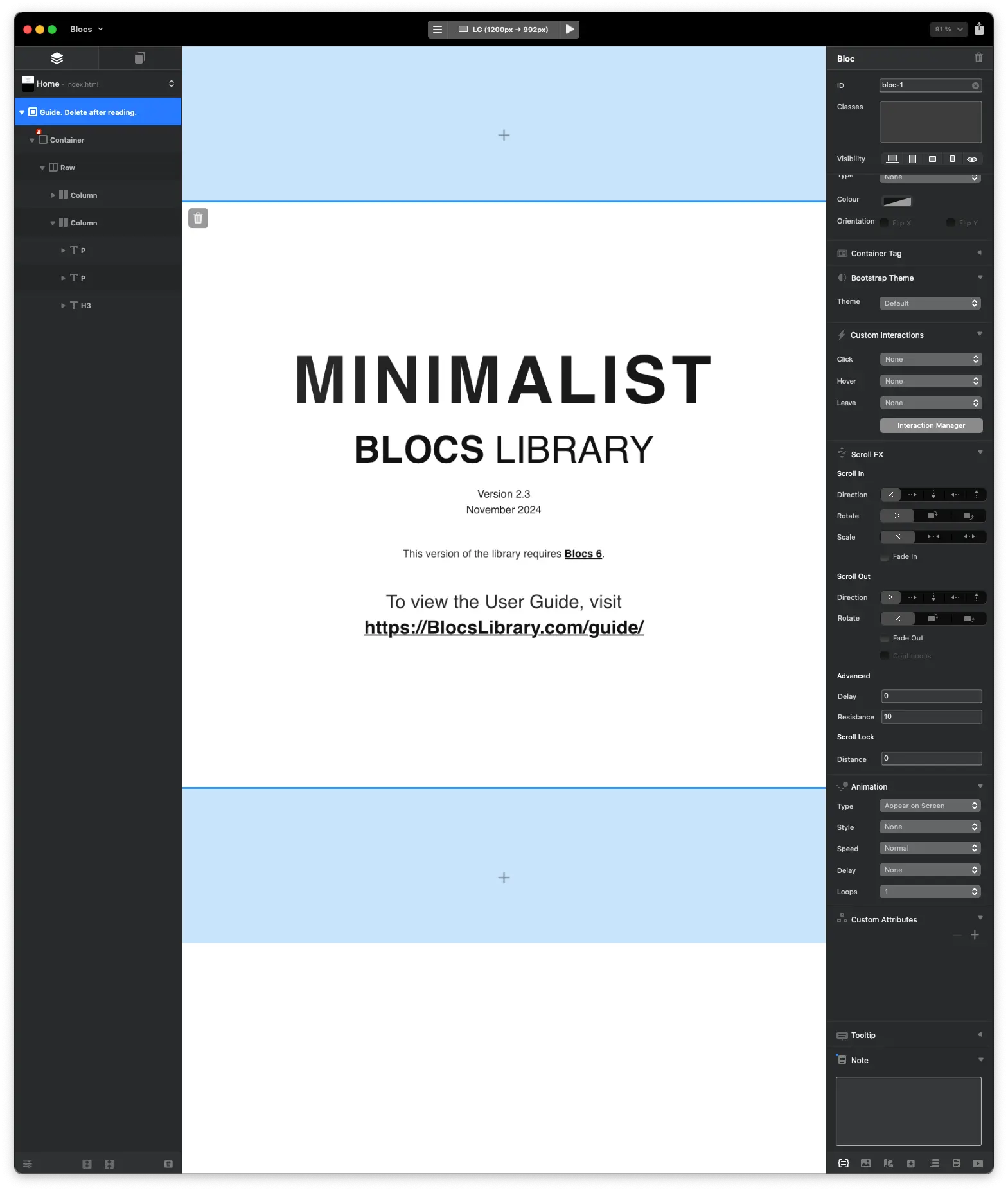Add a bloc below using the lower plus
Image resolution: width=1008 pixels, height=1191 pixels.
(504, 878)
